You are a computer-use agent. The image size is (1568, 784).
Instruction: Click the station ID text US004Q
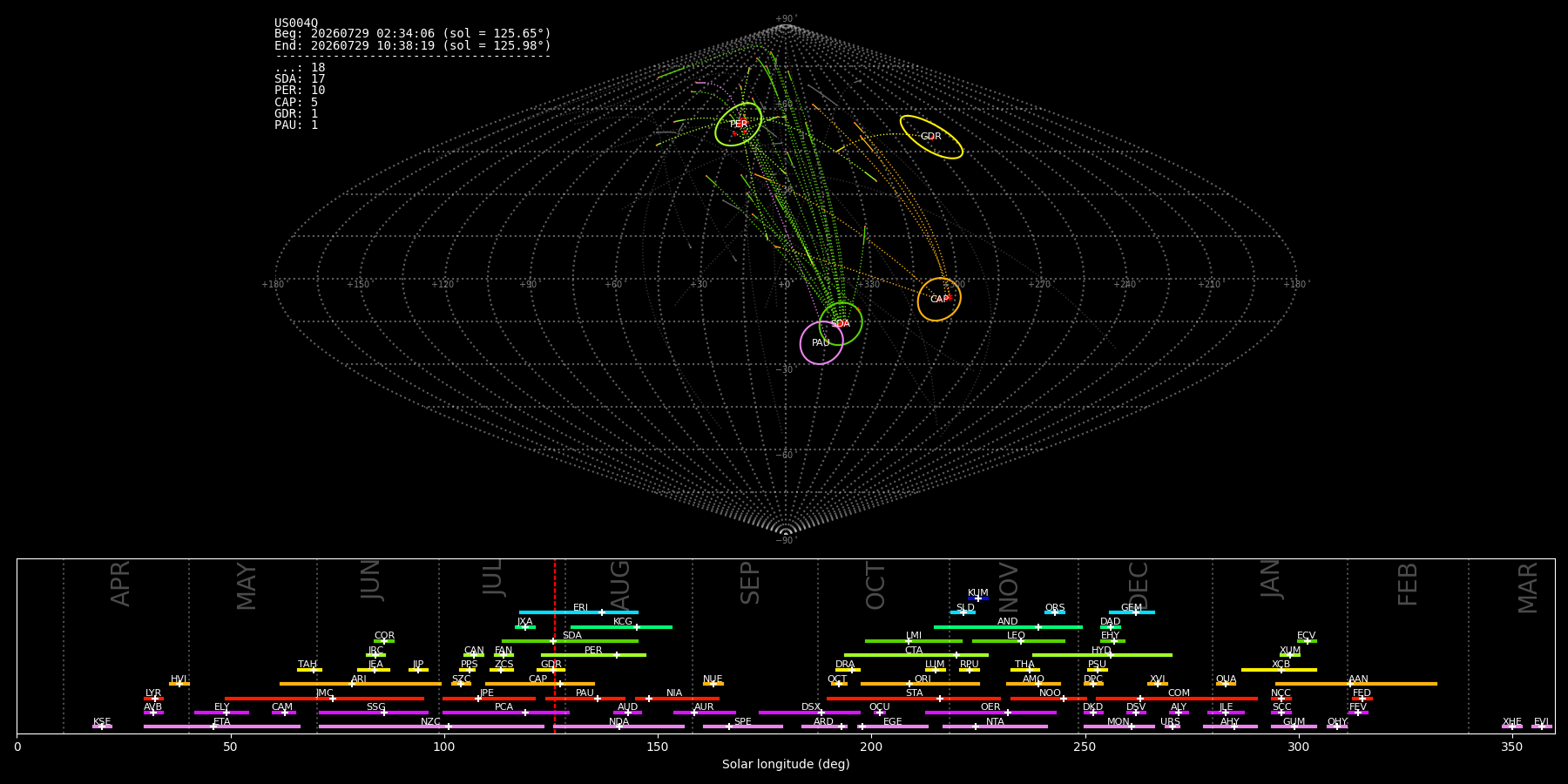pyautogui.click(x=296, y=24)
